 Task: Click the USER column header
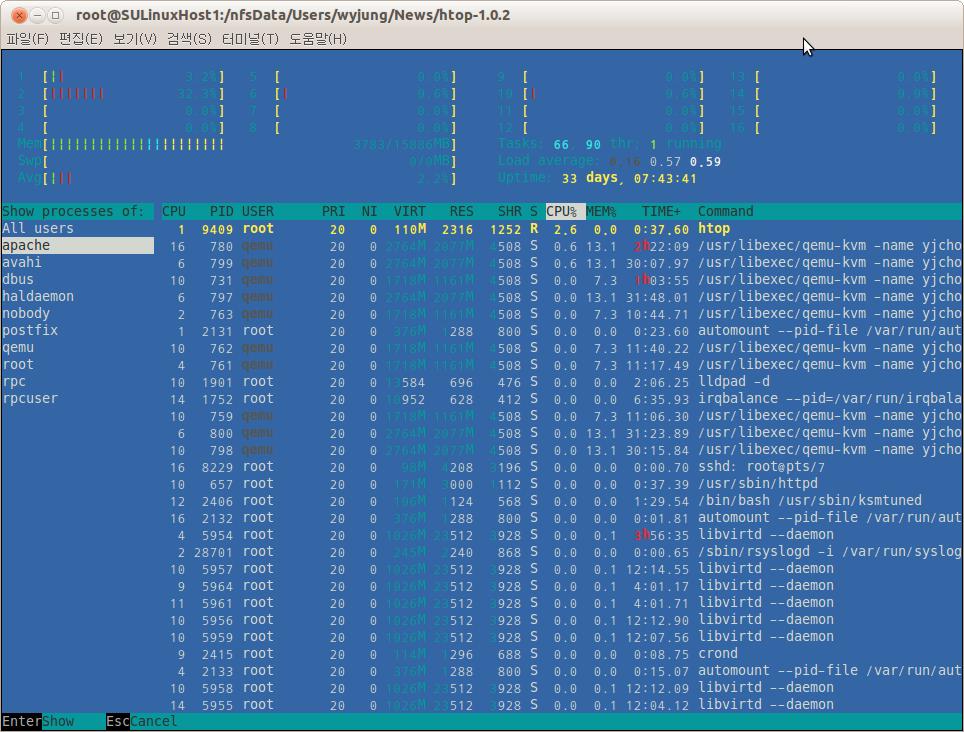(258, 211)
